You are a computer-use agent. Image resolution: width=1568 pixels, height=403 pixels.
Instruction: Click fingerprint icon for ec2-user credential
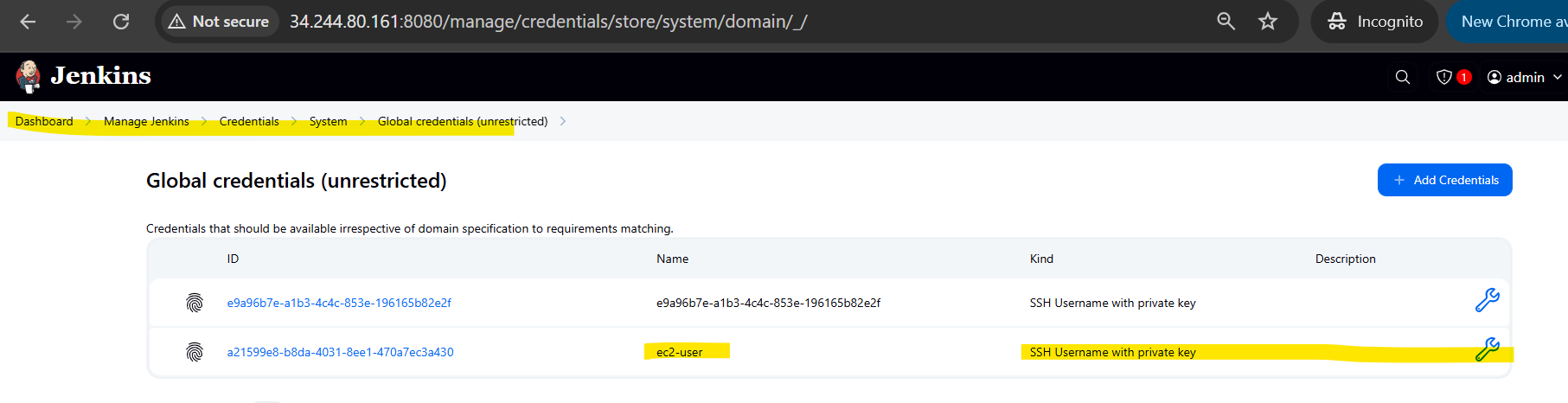click(195, 352)
